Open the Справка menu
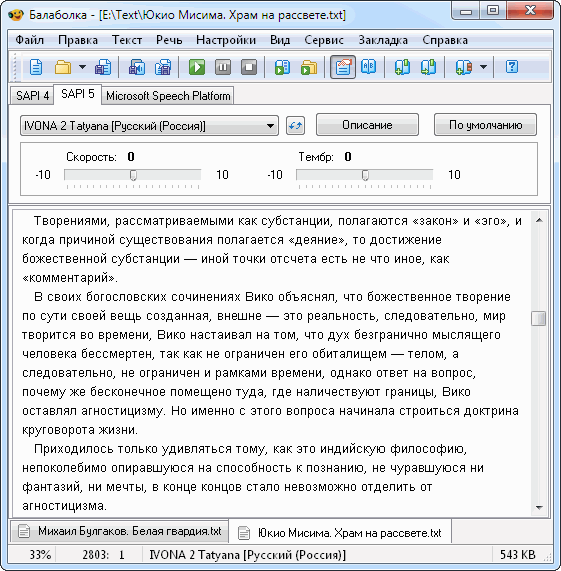This screenshot has width=561, height=571. [445, 40]
